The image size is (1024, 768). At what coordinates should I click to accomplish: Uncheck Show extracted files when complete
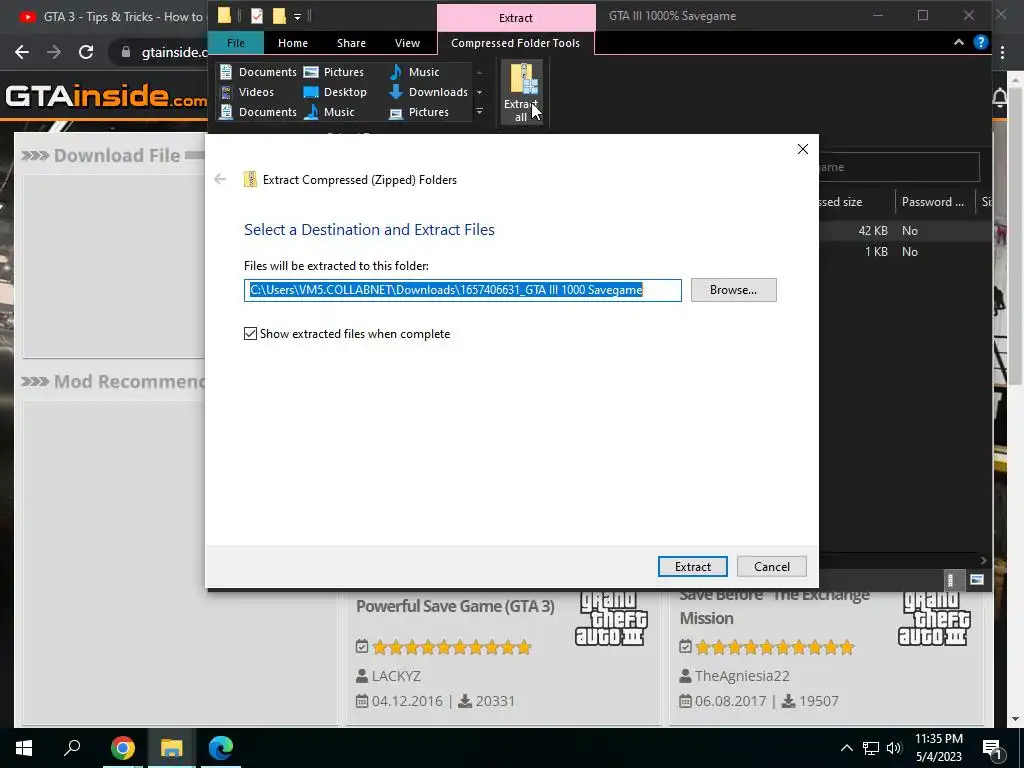[x=250, y=334]
